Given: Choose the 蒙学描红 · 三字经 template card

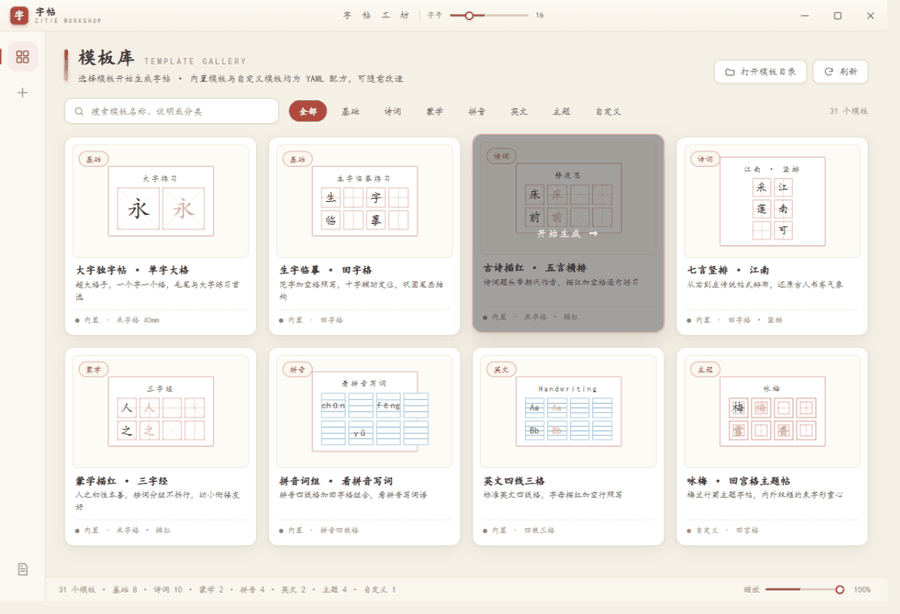Looking at the screenshot, I should [161, 446].
